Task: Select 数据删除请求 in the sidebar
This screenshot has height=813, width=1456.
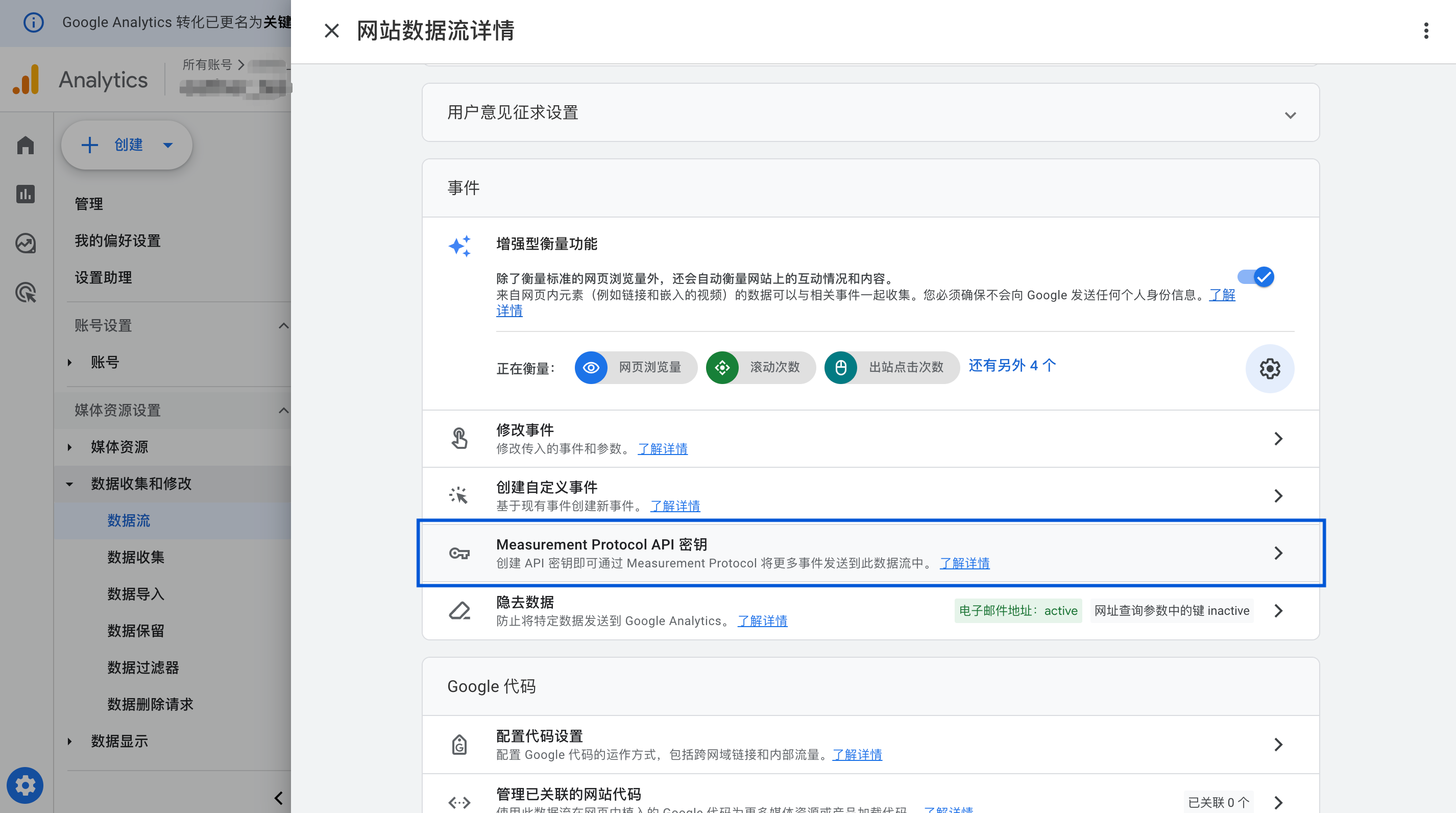Action: [x=150, y=704]
